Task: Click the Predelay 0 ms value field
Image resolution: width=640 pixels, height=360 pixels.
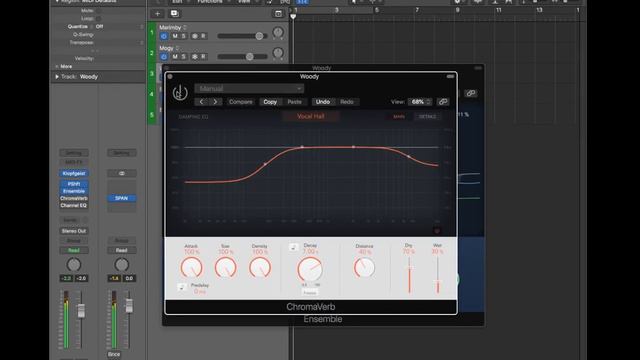Action: coord(200,291)
